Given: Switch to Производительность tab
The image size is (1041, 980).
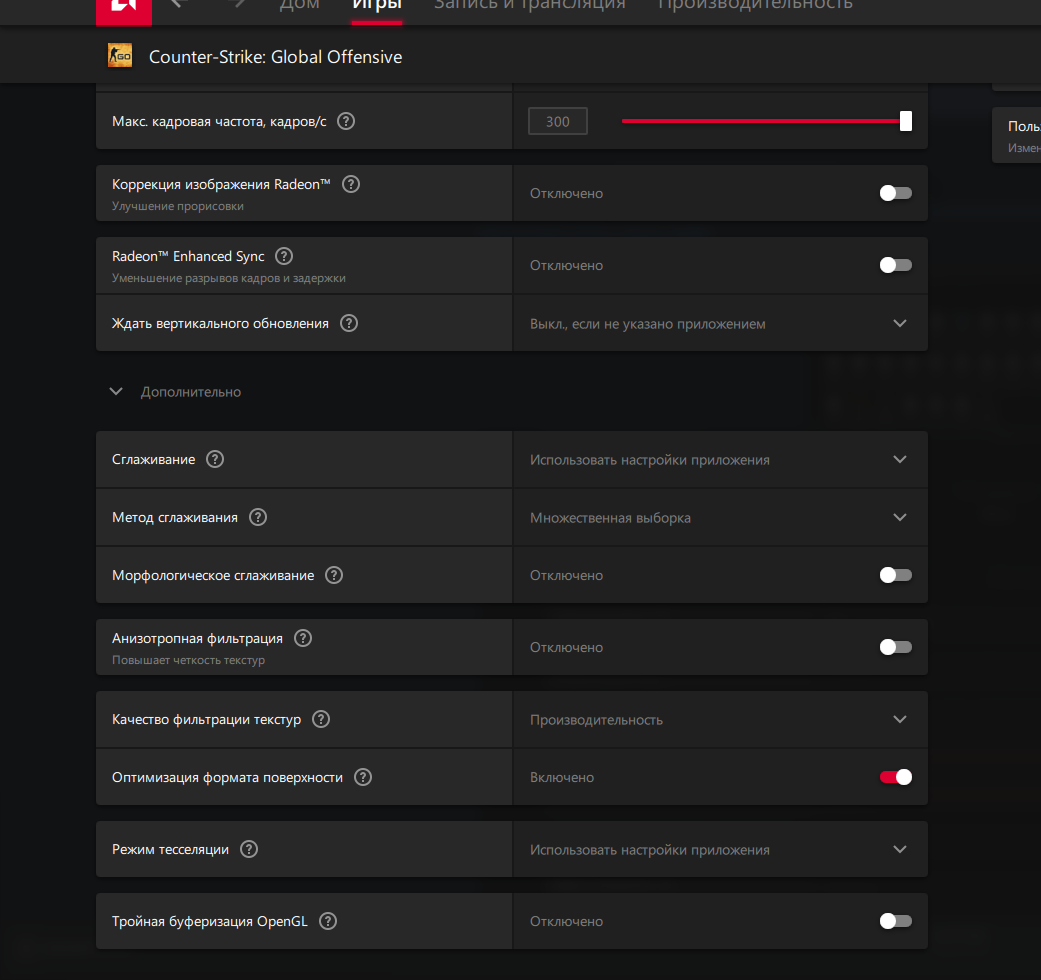Looking at the screenshot, I should [755, 6].
